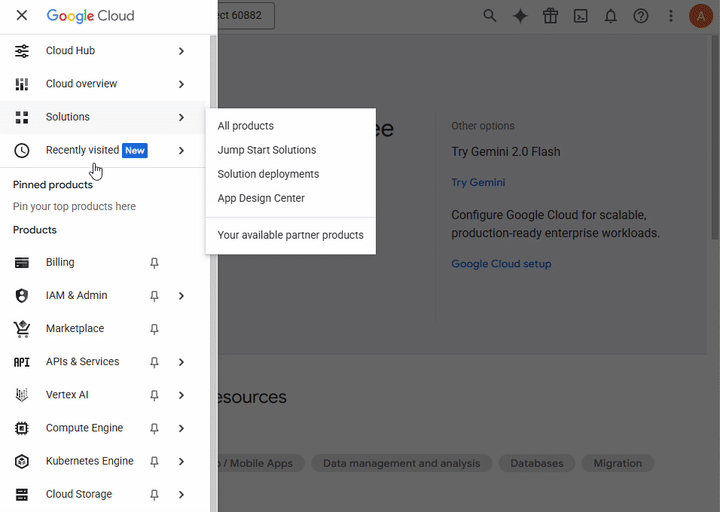Click the Marketplace product label
Image resolution: width=720 pixels, height=512 pixels.
tap(75, 329)
